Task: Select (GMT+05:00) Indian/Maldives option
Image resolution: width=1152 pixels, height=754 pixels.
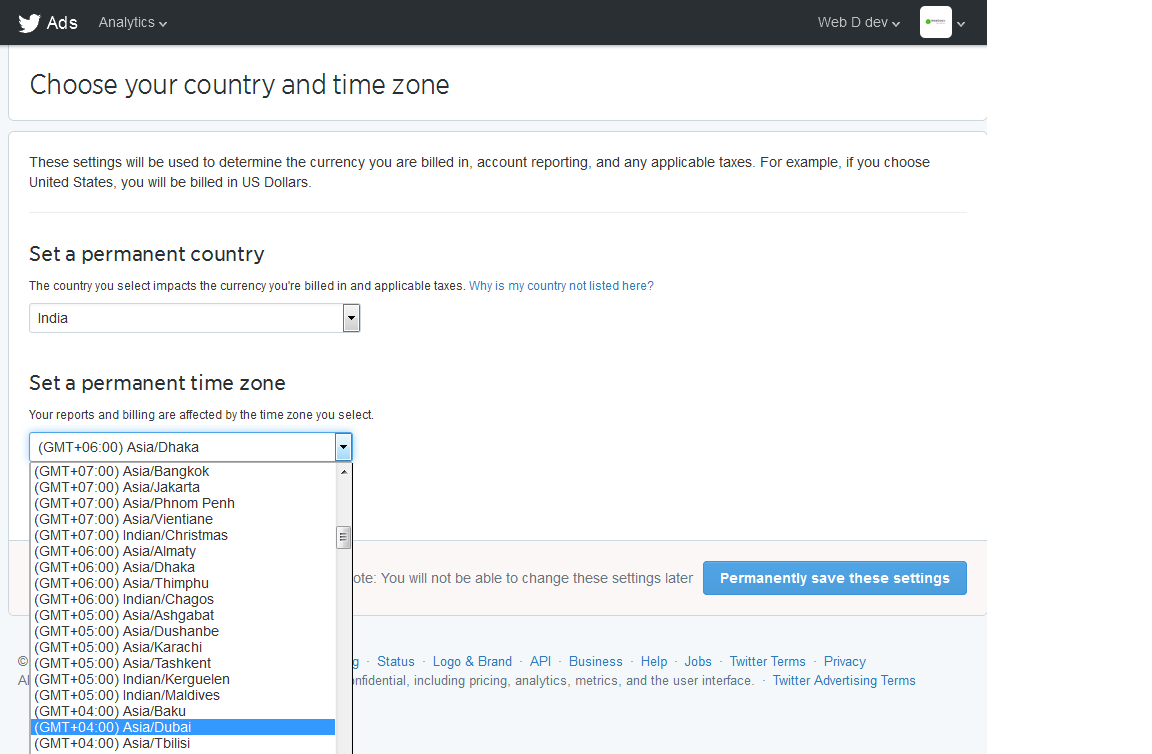Action: tap(183, 695)
